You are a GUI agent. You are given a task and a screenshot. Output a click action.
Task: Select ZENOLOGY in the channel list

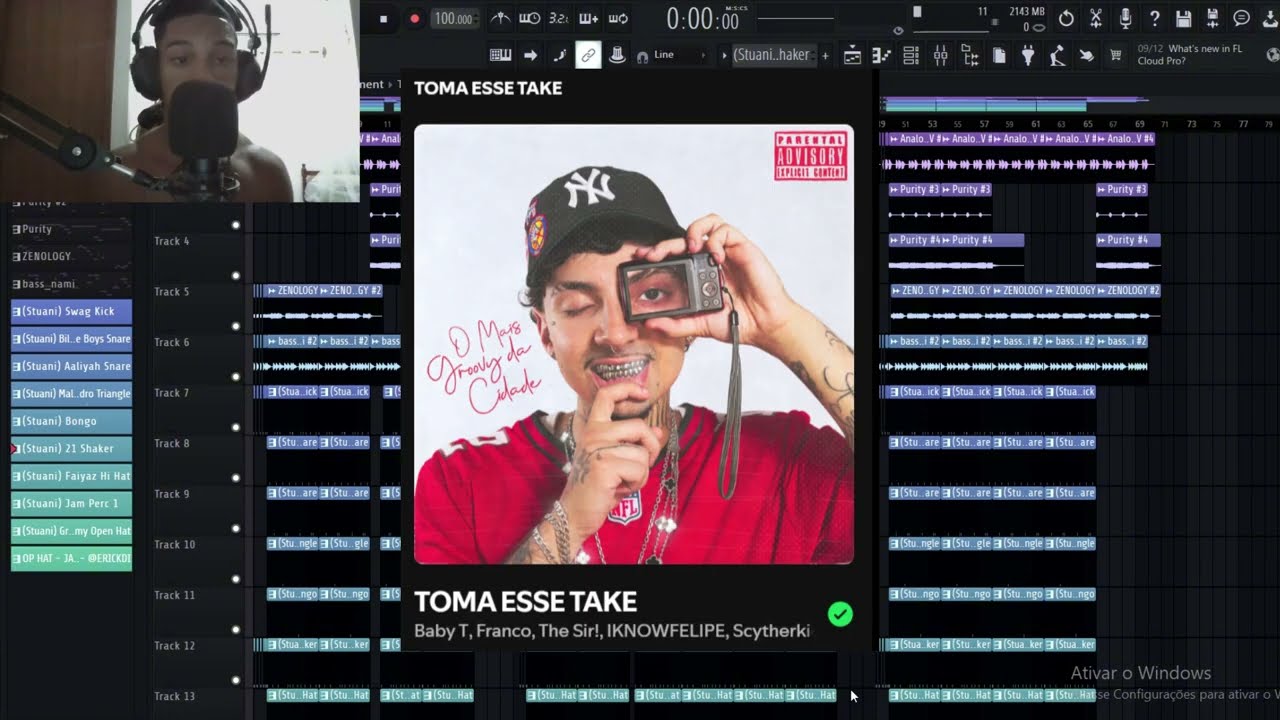[70, 256]
